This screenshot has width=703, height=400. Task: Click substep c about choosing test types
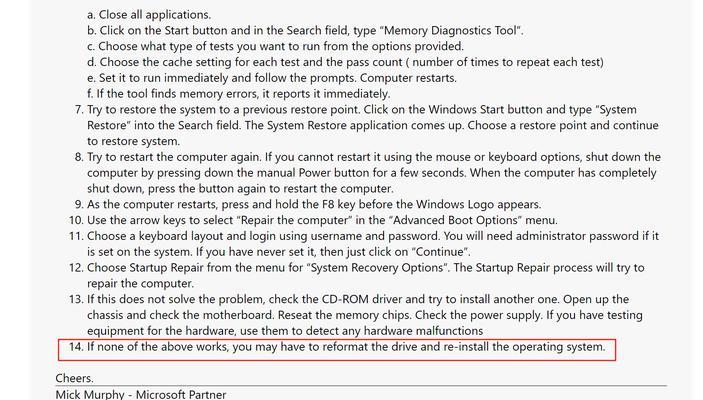pos(275,46)
